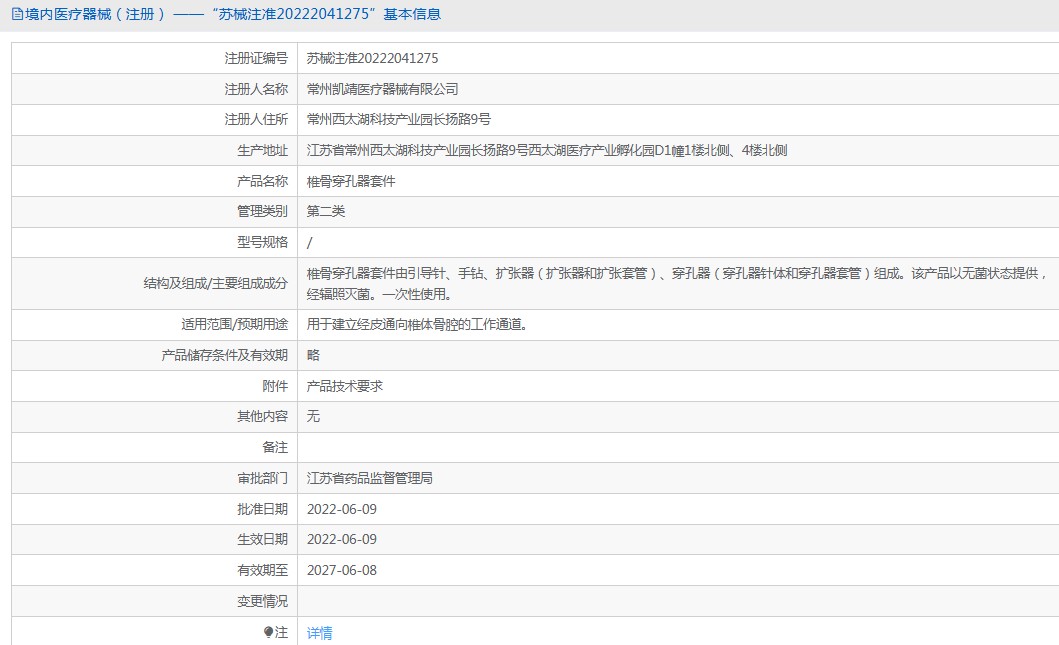Click the document icon beside the page title
1059x645 pixels.
tap(17, 15)
